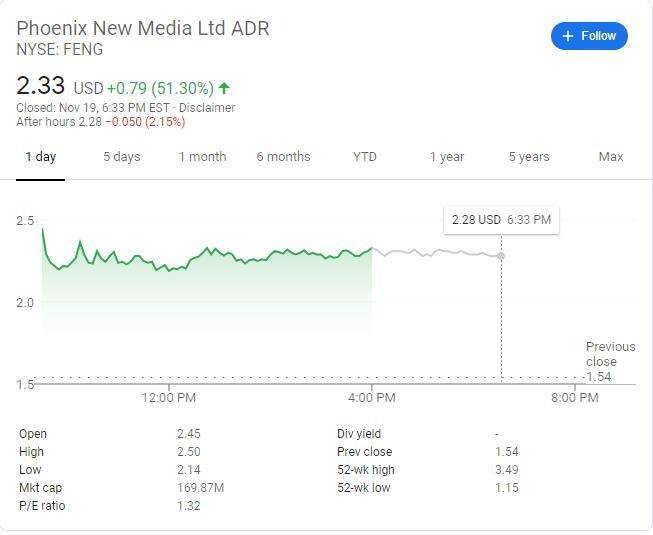This screenshot has width=653, height=535.
Task: Select the 6 months range
Action: pyautogui.click(x=283, y=157)
